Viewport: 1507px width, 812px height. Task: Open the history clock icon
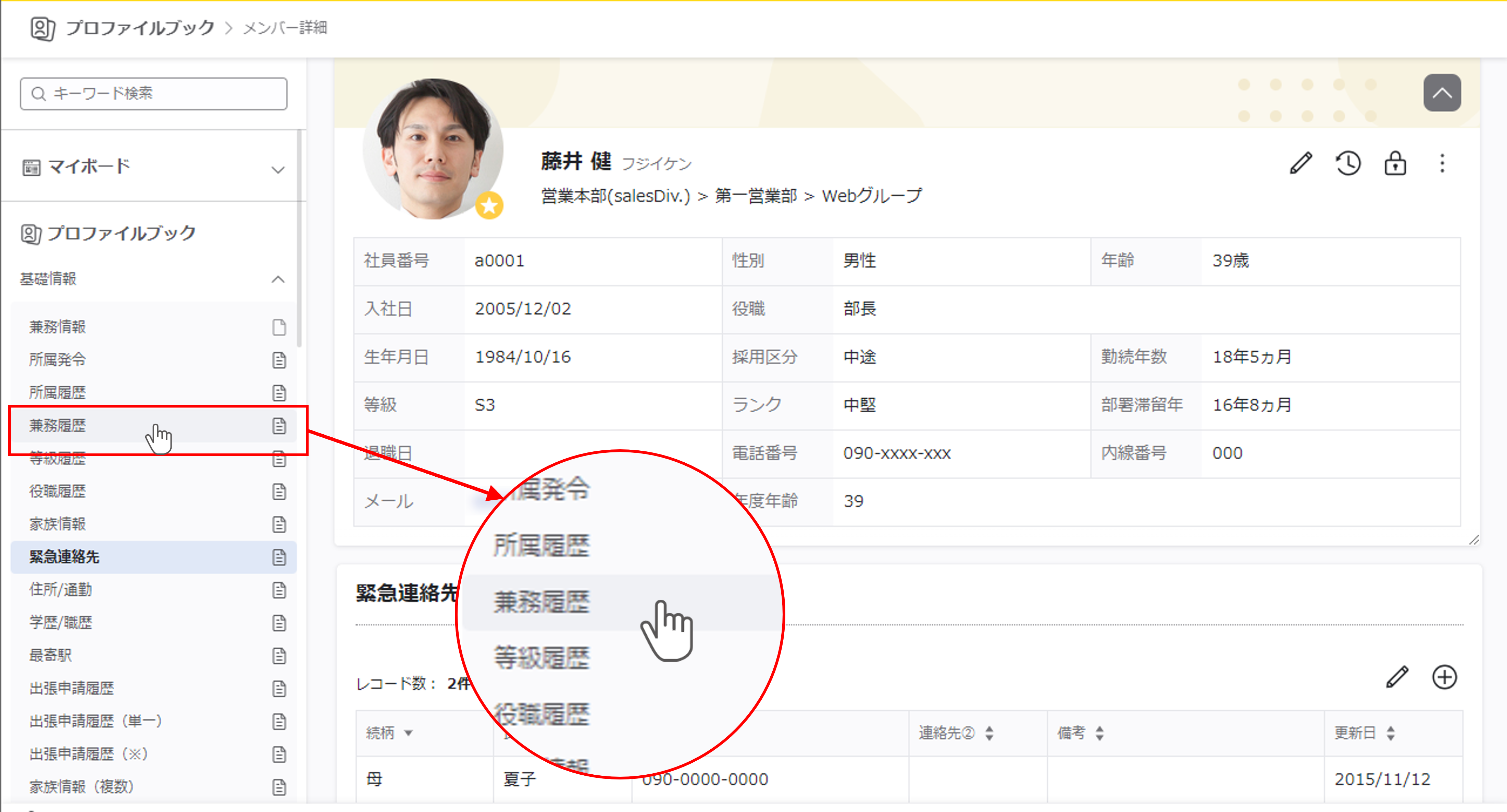click(1348, 163)
